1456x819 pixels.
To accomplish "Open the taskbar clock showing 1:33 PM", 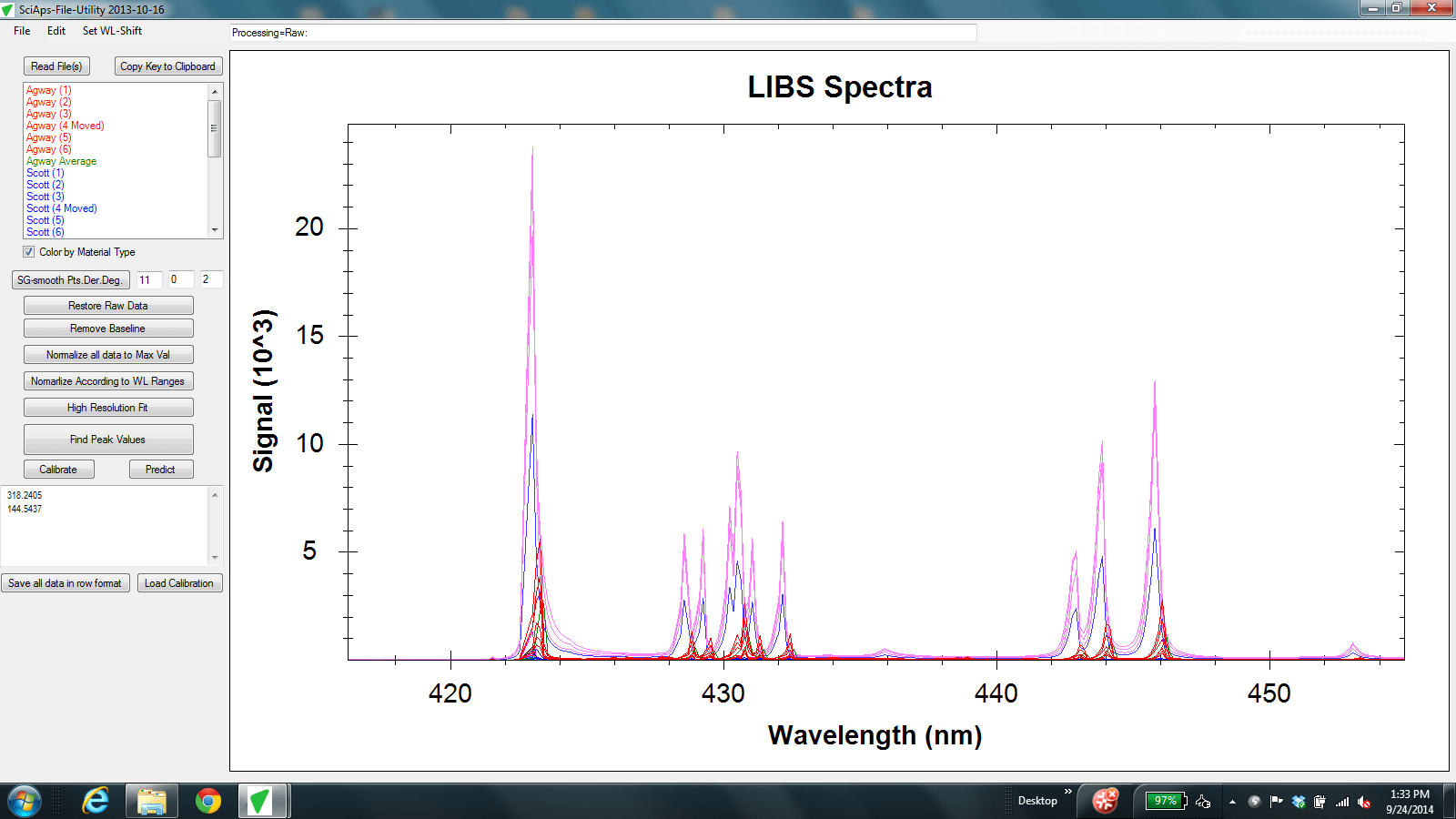I will pyautogui.click(x=1410, y=802).
